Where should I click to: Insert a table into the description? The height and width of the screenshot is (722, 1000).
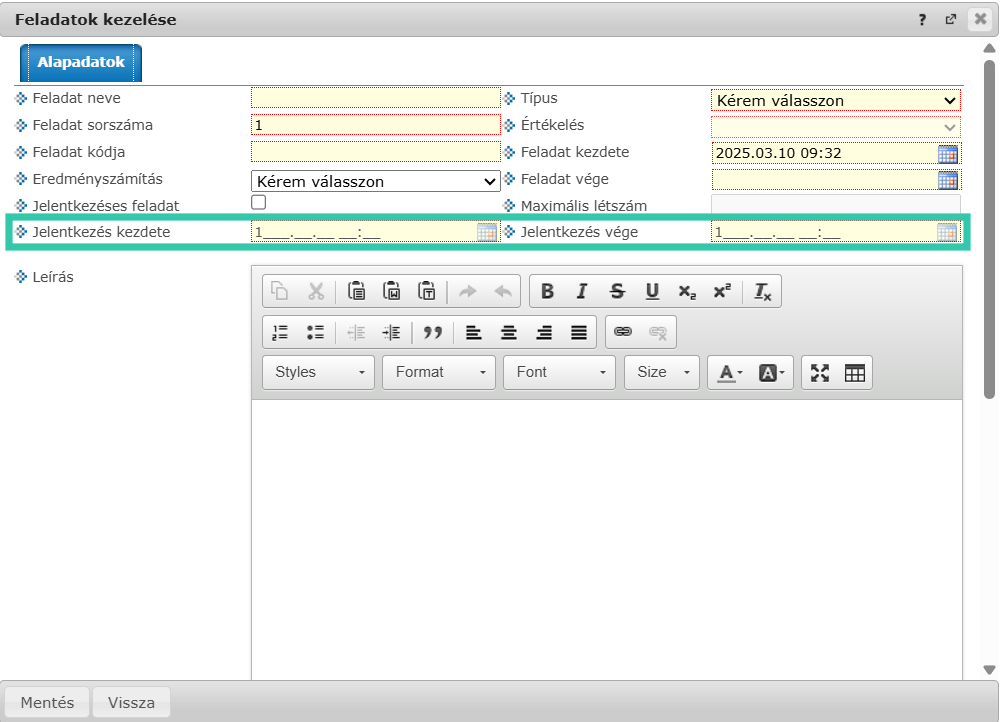click(x=855, y=372)
